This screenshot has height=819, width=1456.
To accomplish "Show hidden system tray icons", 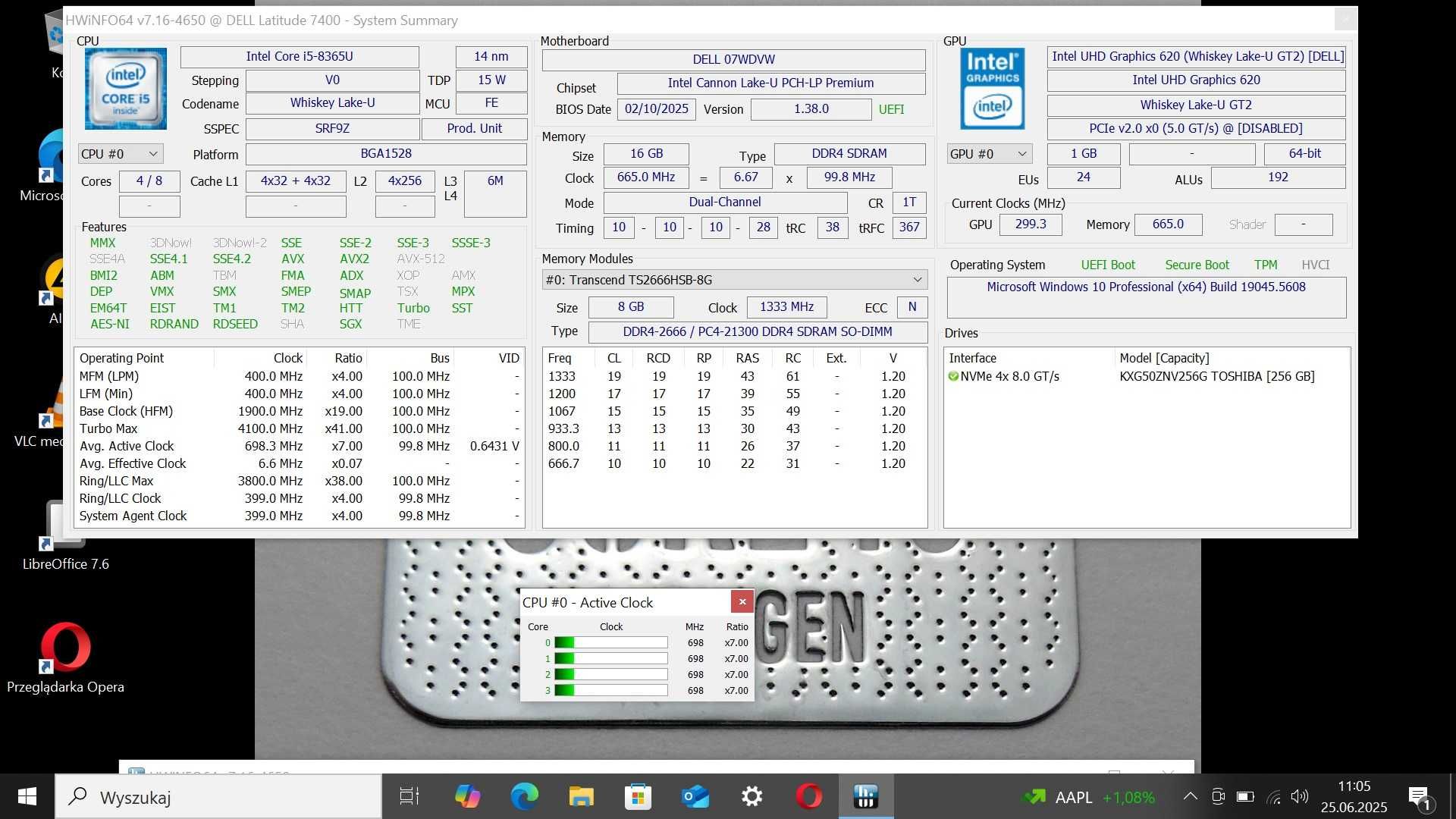I will pos(1191,796).
